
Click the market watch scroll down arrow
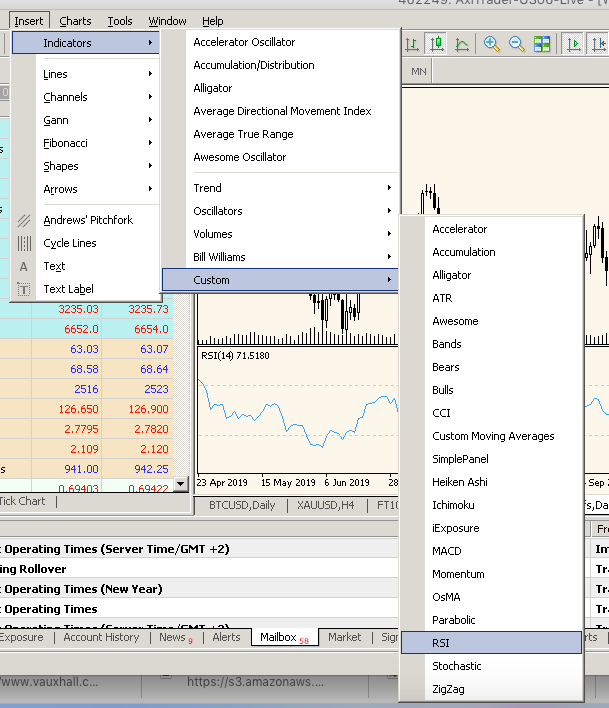pyautogui.click(x=181, y=484)
